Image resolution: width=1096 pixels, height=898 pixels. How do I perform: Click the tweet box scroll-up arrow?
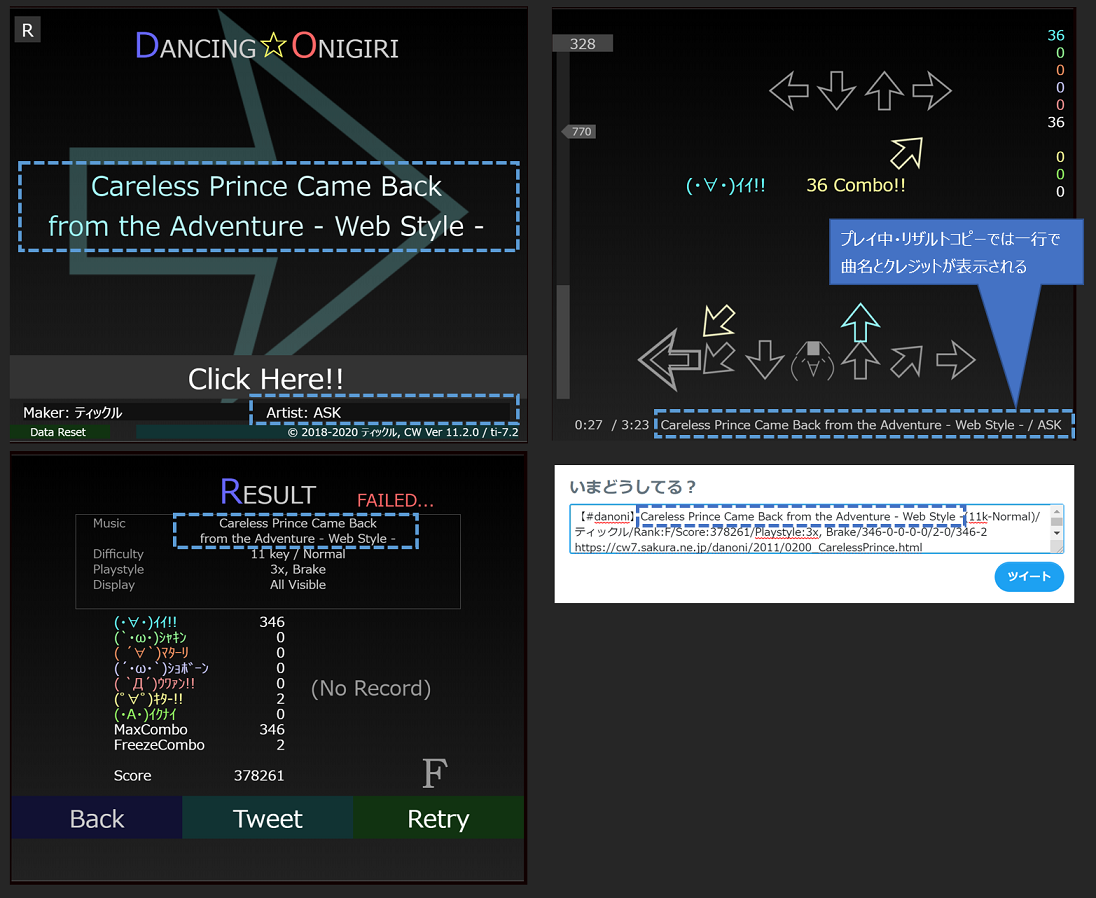coord(1057,512)
